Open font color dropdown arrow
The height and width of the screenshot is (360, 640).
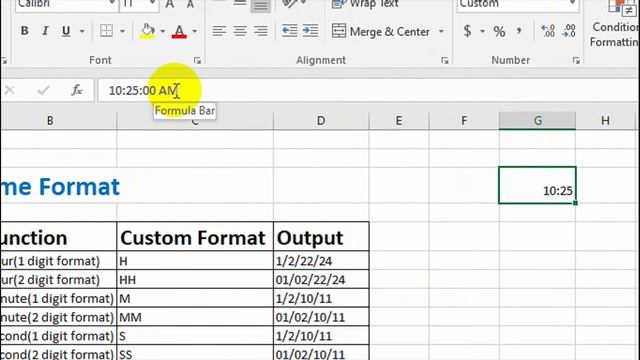(x=194, y=31)
